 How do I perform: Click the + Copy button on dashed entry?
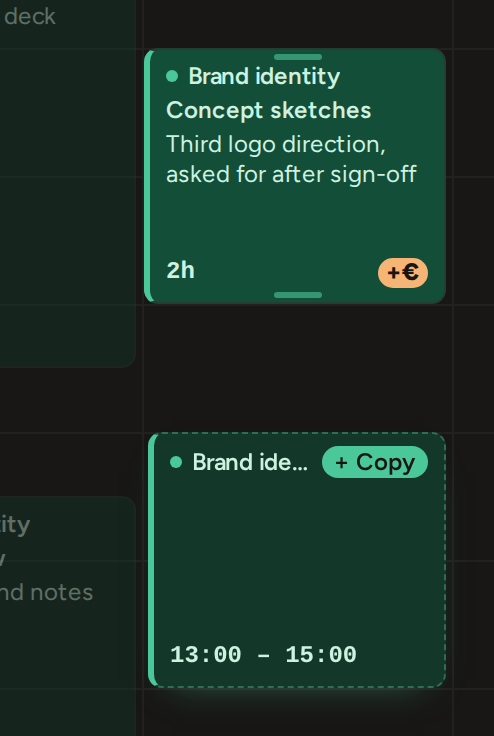375,462
